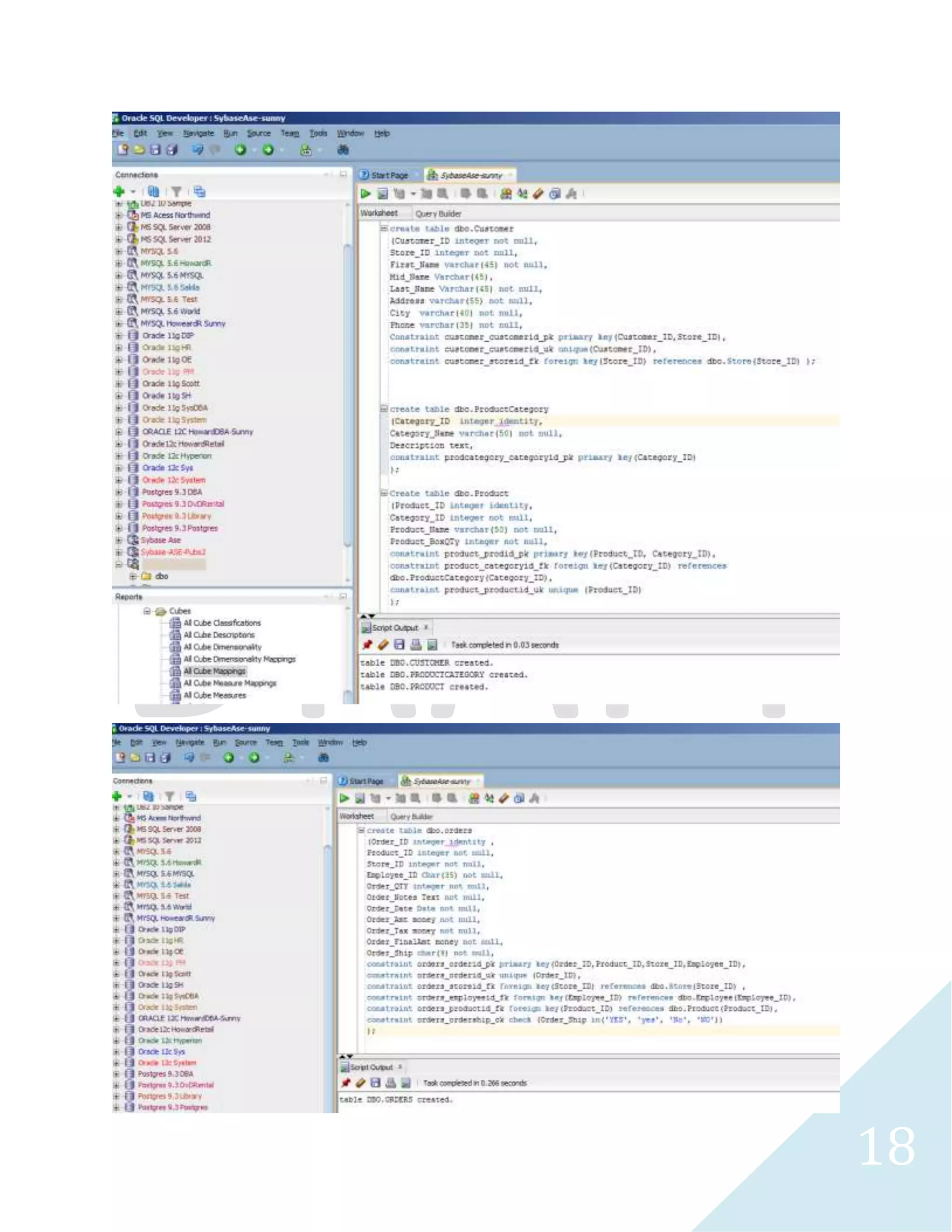
Task: Click the red pin icon in upper Script Output
Action: (367, 644)
